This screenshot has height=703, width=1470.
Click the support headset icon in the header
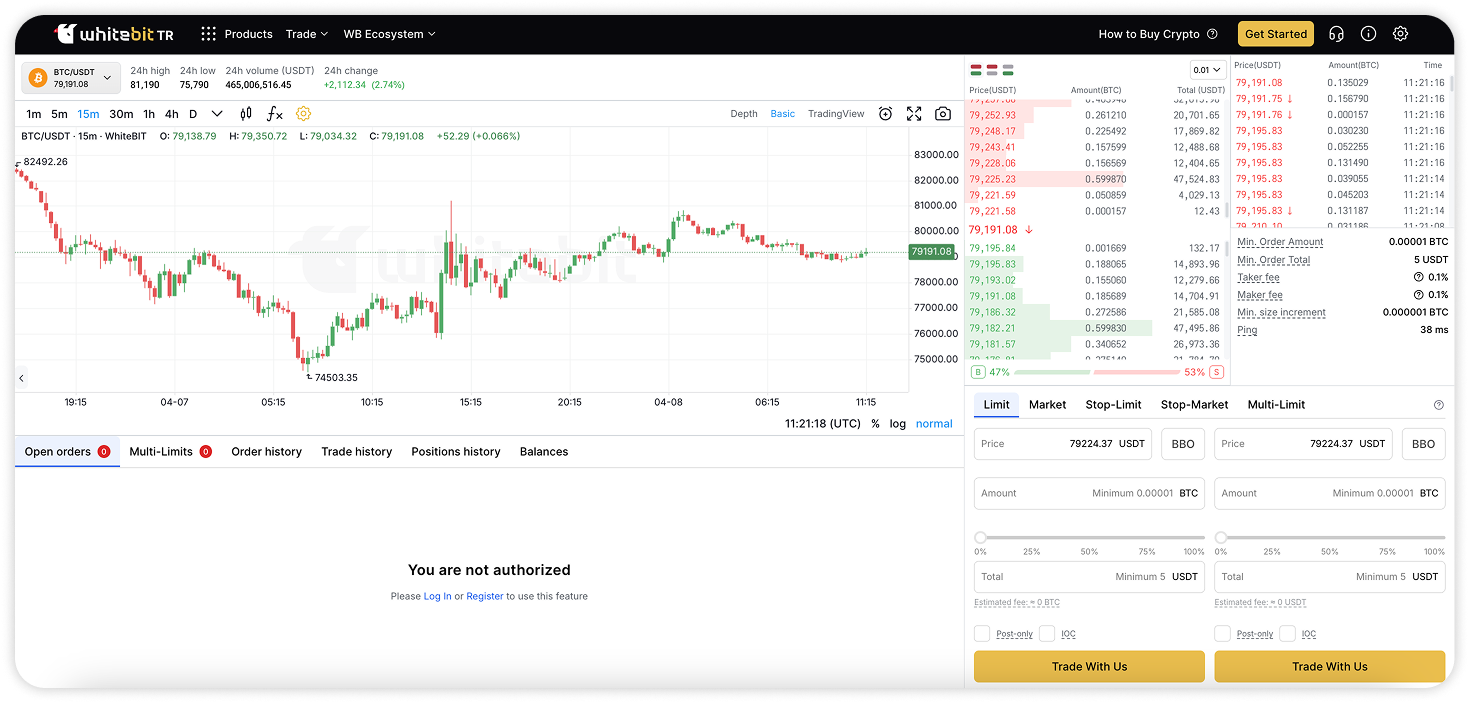click(1336, 33)
